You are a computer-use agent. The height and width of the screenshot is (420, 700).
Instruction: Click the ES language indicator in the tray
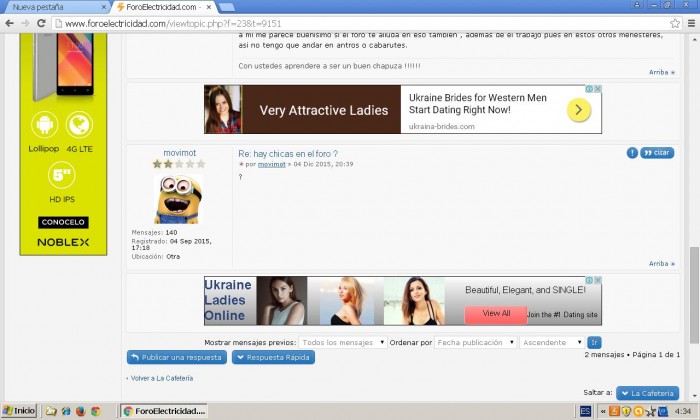point(585,411)
